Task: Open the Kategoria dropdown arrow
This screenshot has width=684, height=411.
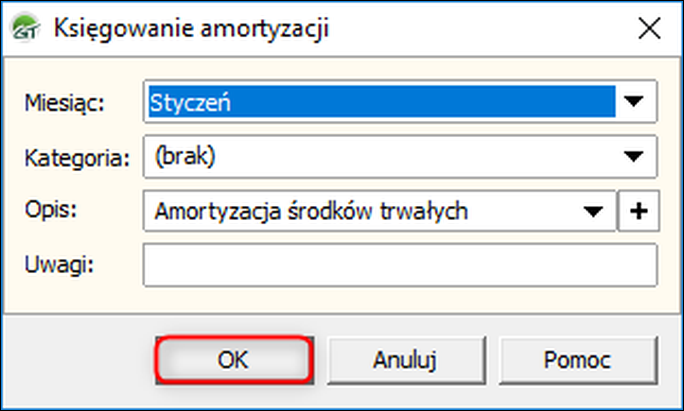Action: (x=634, y=156)
